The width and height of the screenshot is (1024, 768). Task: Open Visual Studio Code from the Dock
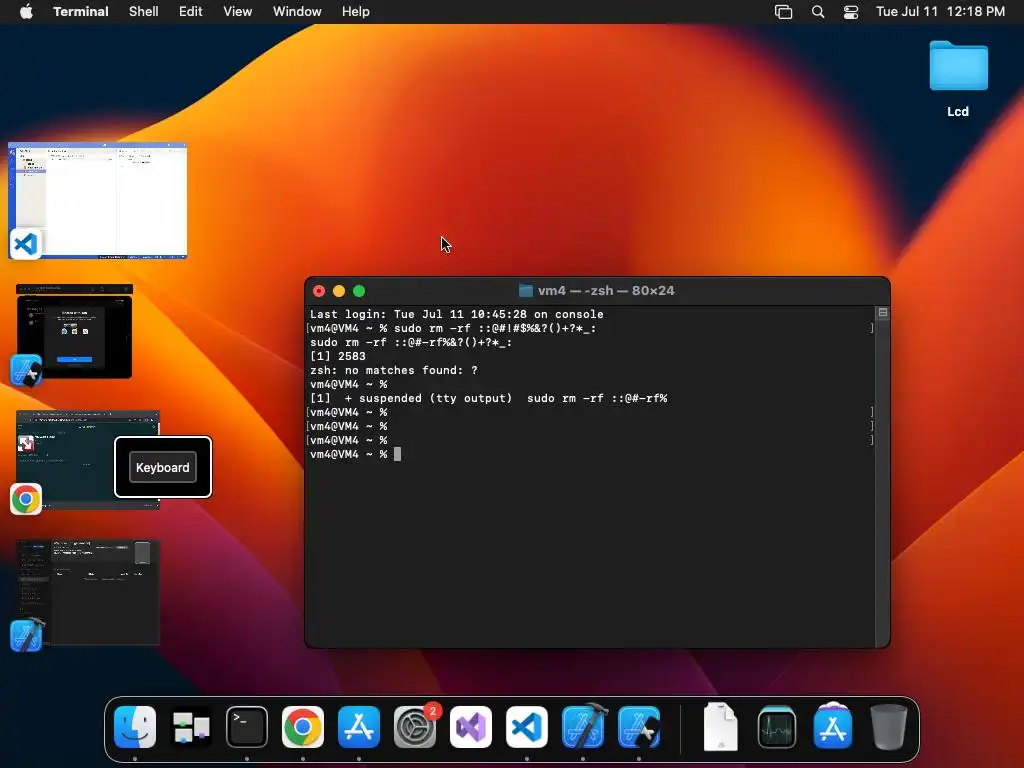[527, 727]
